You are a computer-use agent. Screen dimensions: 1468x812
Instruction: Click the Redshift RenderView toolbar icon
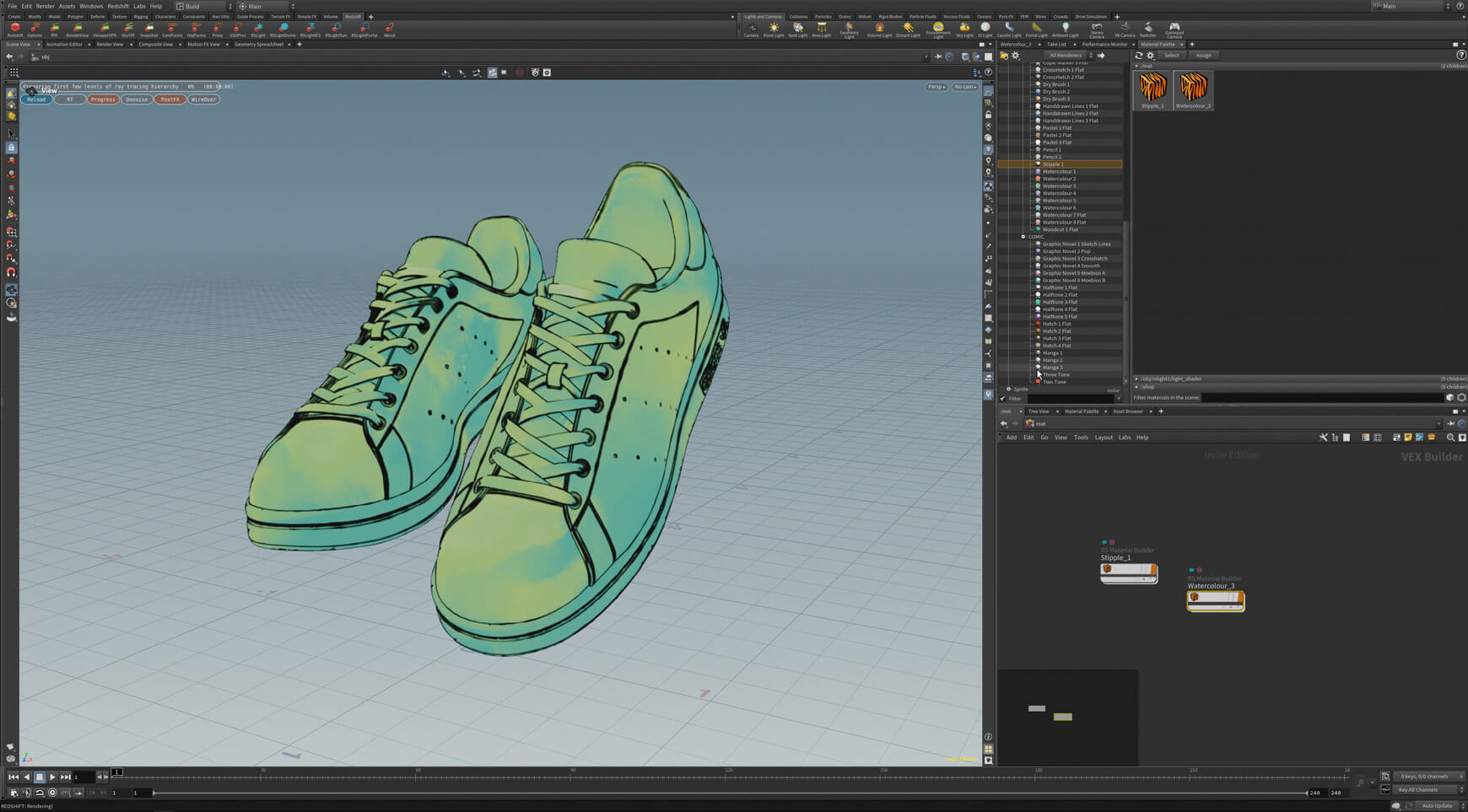[x=77, y=30]
